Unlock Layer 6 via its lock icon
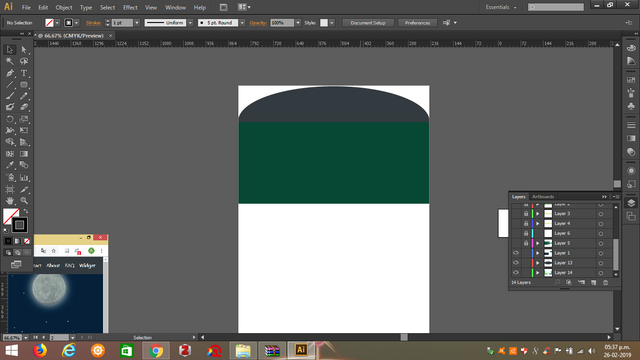Image resolution: width=640 pixels, height=360 pixels. point(526,233)
